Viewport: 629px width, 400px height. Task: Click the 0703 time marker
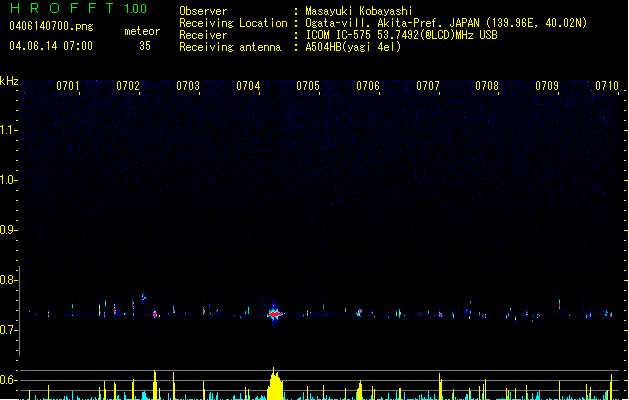188,86
